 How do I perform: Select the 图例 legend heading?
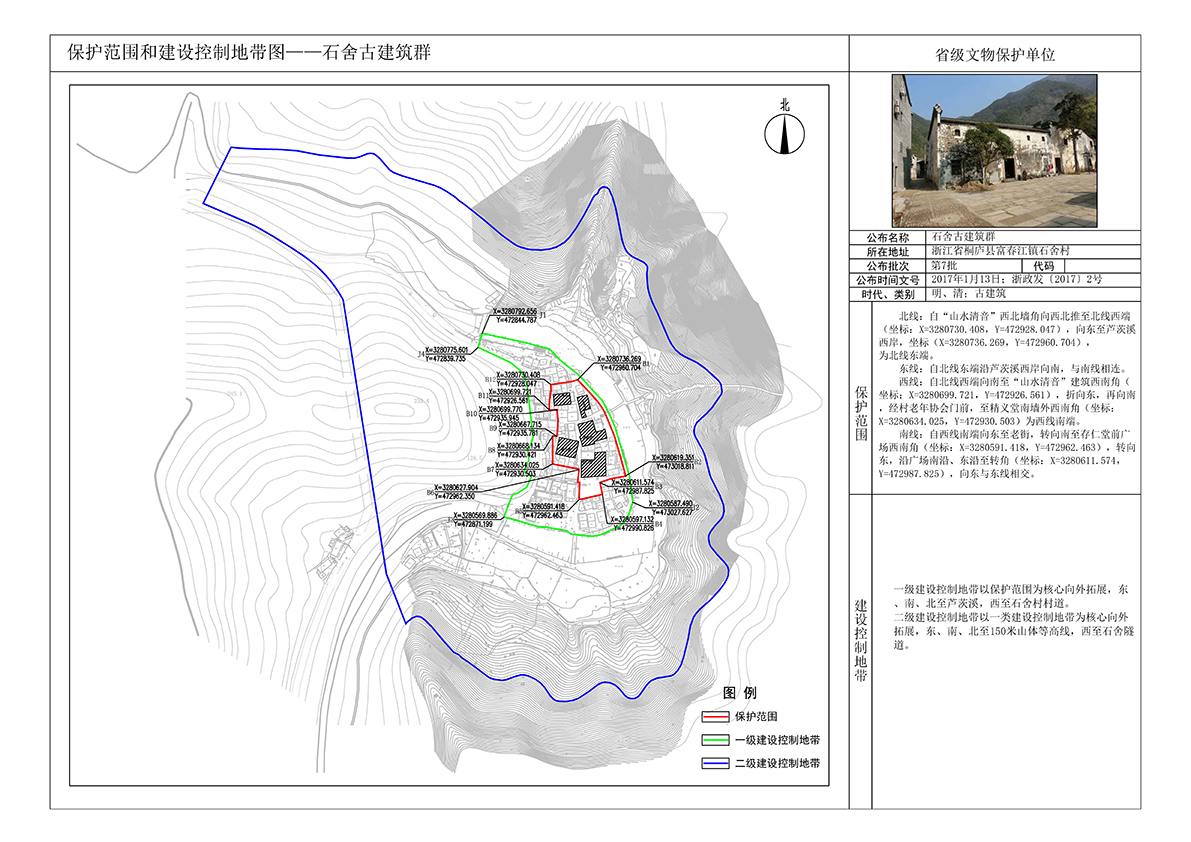740,692
